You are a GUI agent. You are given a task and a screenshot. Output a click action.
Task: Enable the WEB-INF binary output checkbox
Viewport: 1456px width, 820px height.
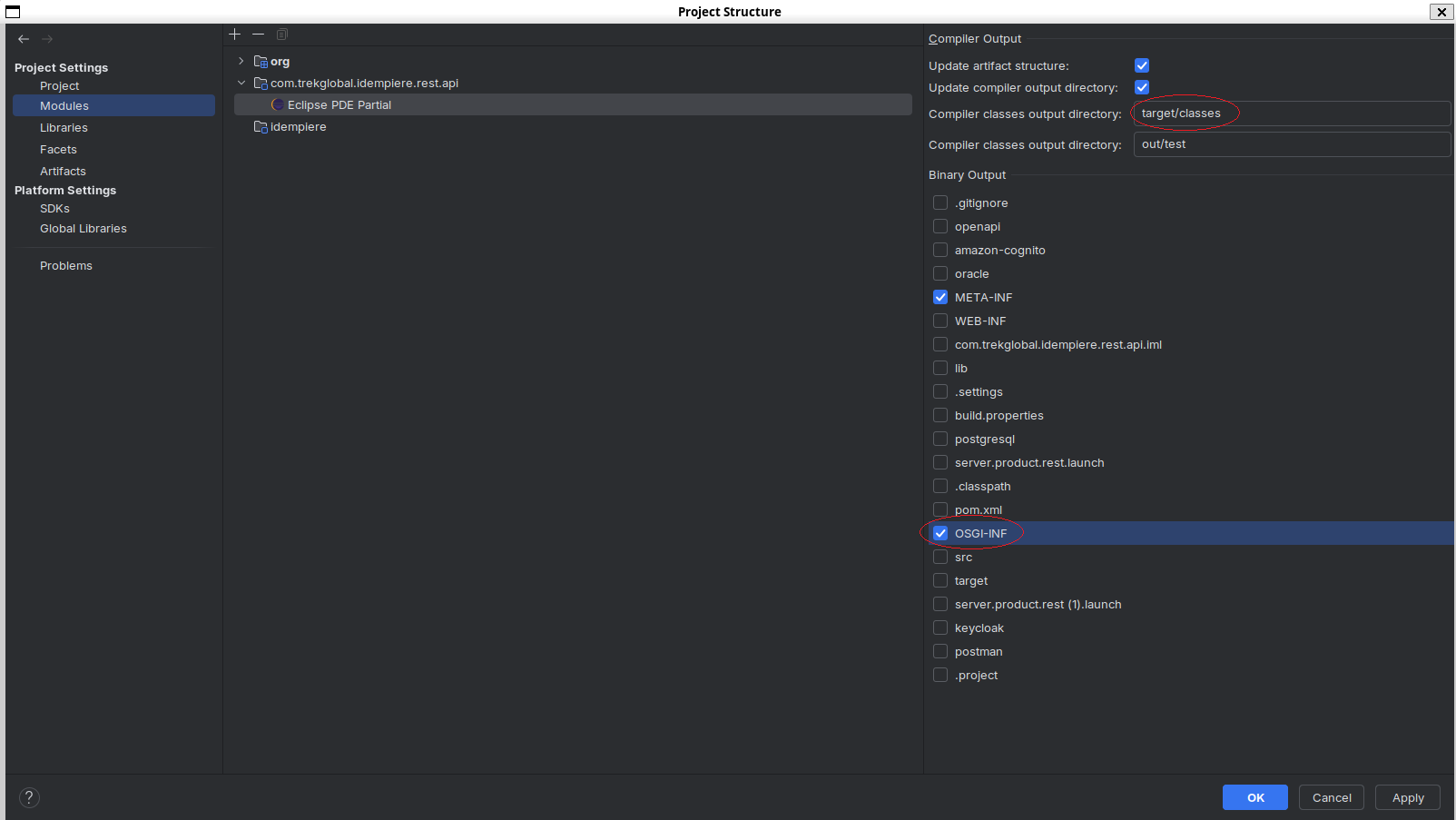pos(940,320)
